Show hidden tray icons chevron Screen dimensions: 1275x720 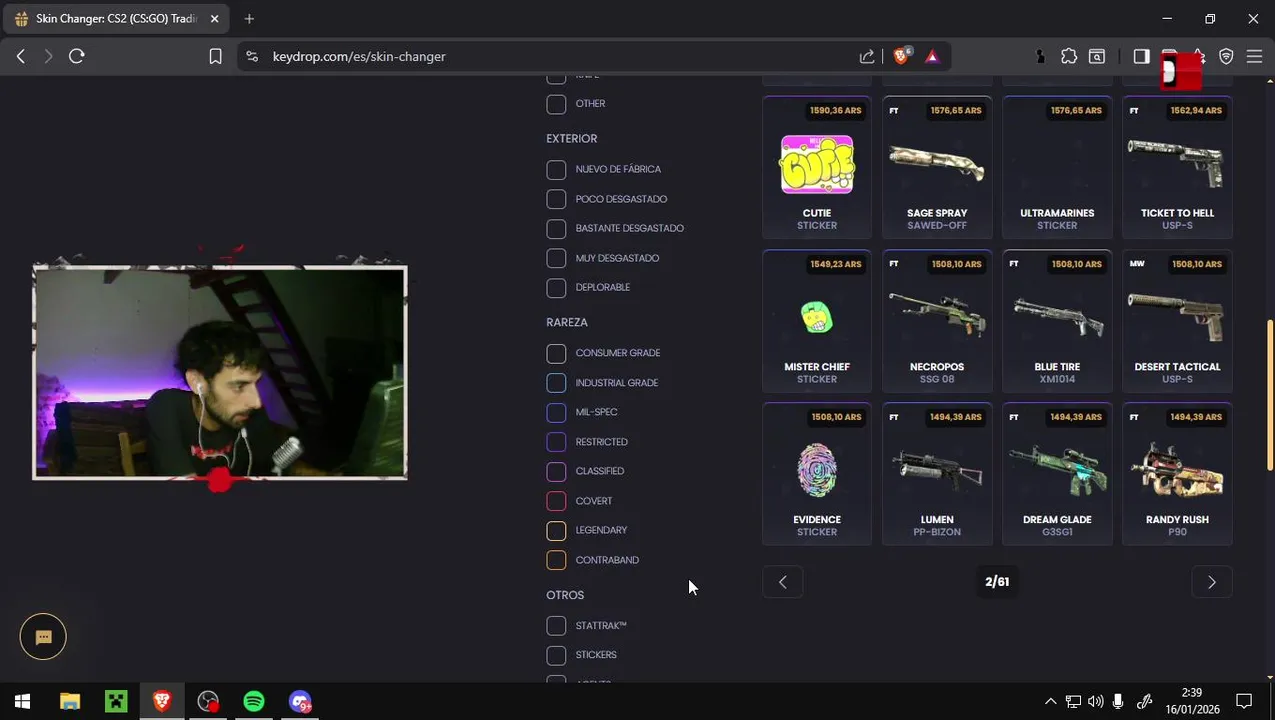pyautogui.click(x=1050, y=702)
